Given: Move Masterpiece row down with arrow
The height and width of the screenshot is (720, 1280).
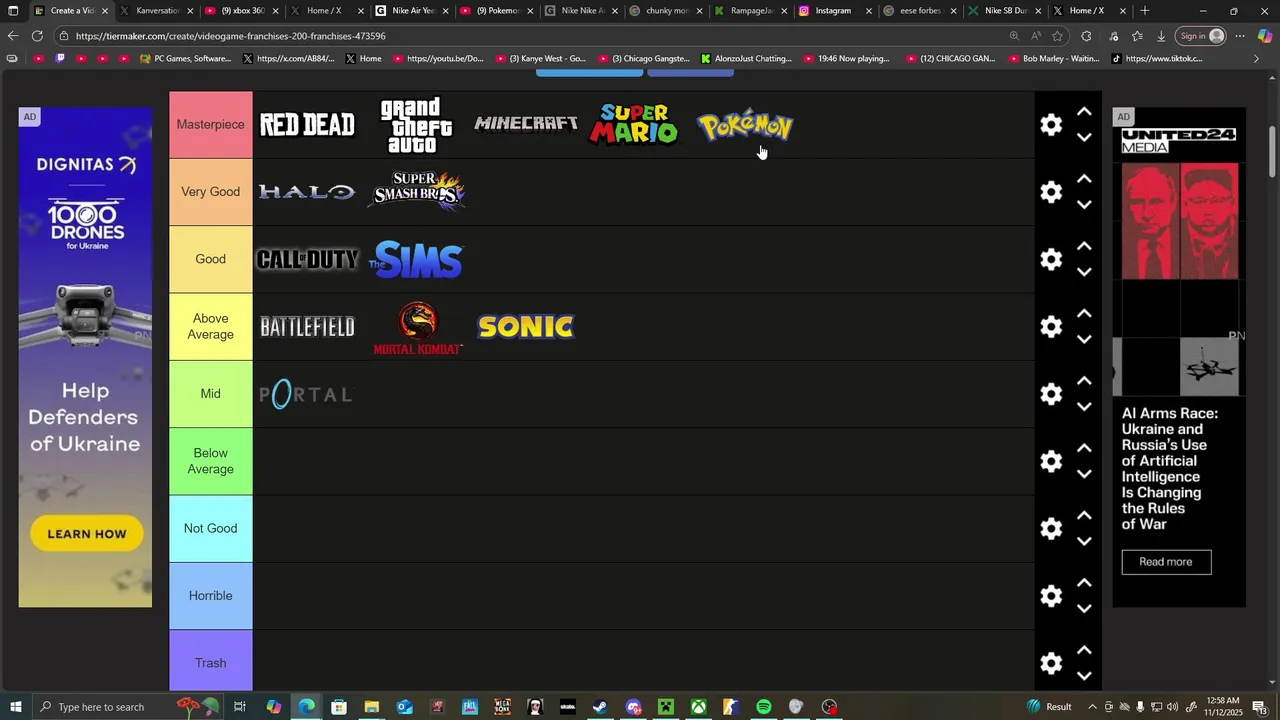Looking at the screenshot, I should tap(1084, 138).
